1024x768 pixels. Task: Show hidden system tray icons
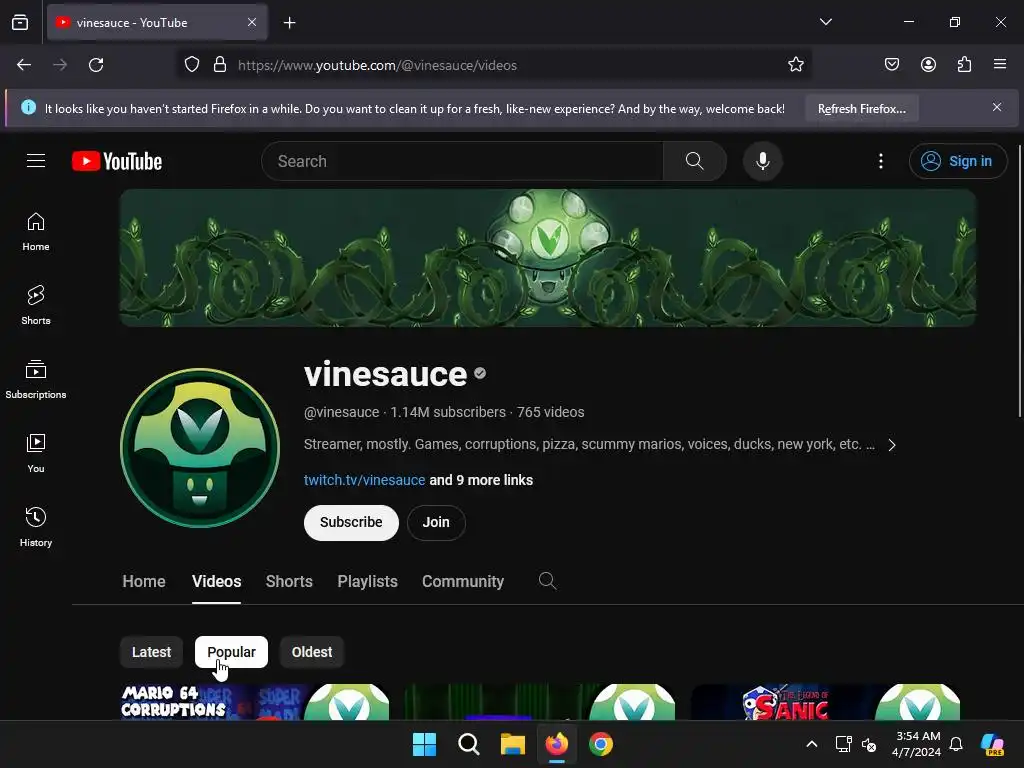(812, 744)
